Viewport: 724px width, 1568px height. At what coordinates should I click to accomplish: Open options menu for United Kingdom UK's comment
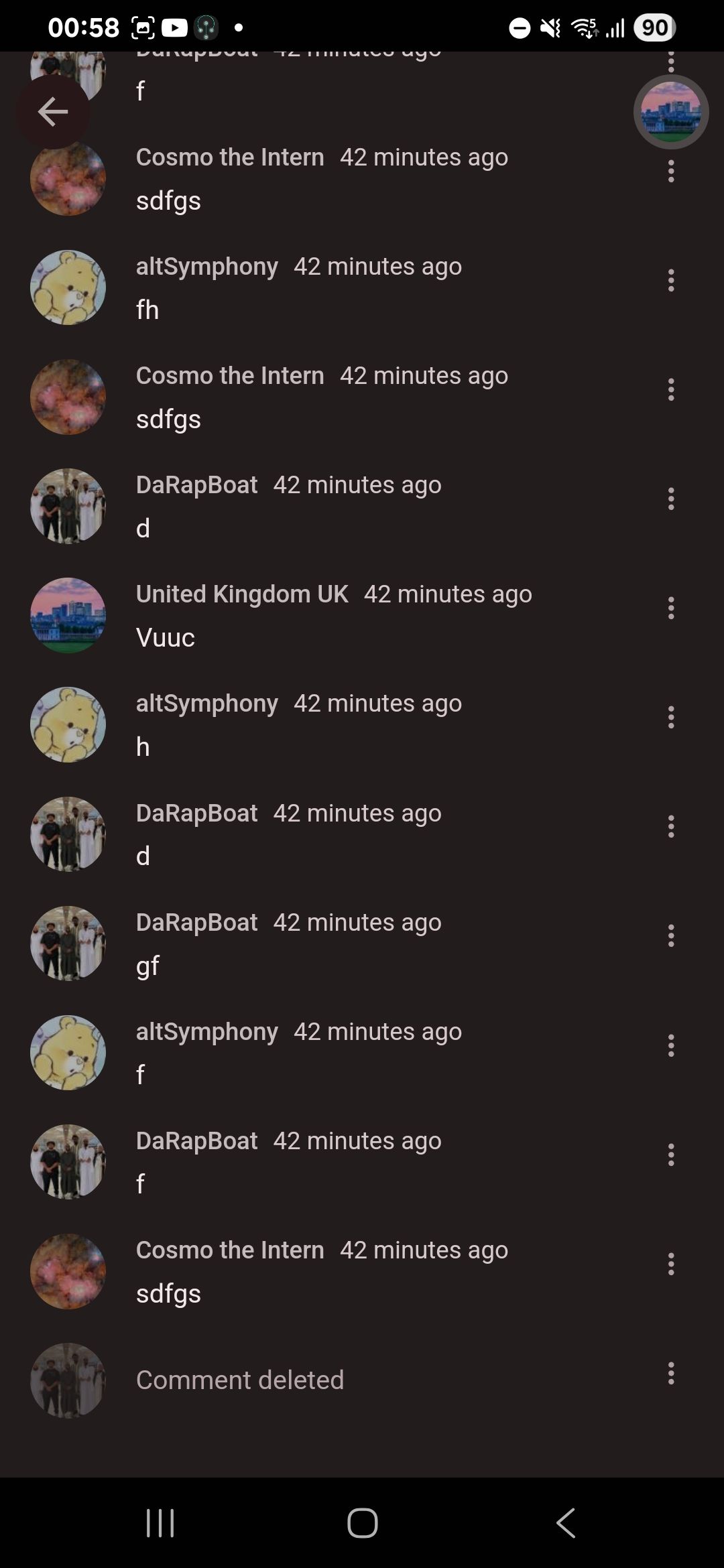point(671,608)
